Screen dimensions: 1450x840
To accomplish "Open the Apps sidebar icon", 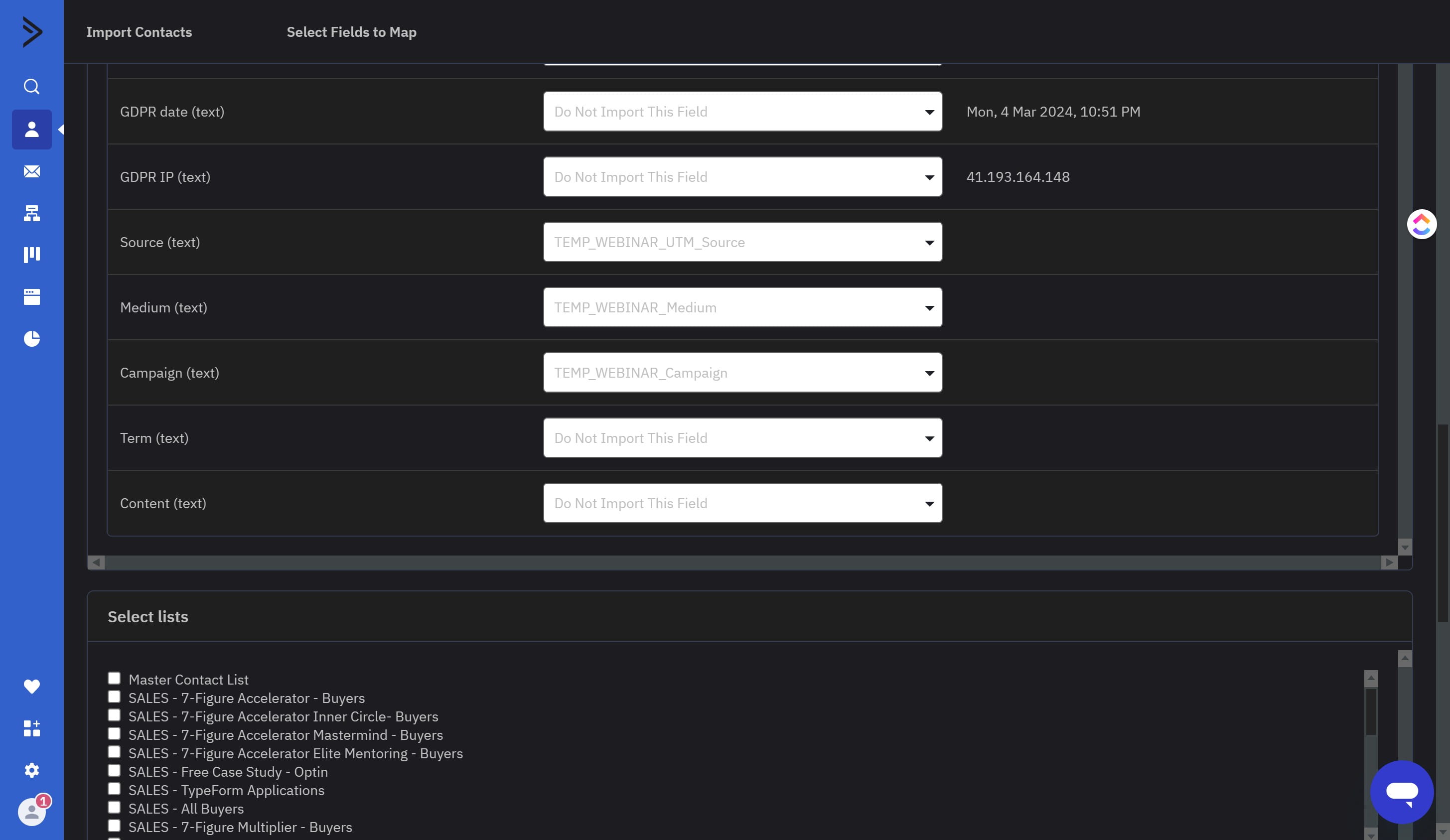I will pos(32,729).
